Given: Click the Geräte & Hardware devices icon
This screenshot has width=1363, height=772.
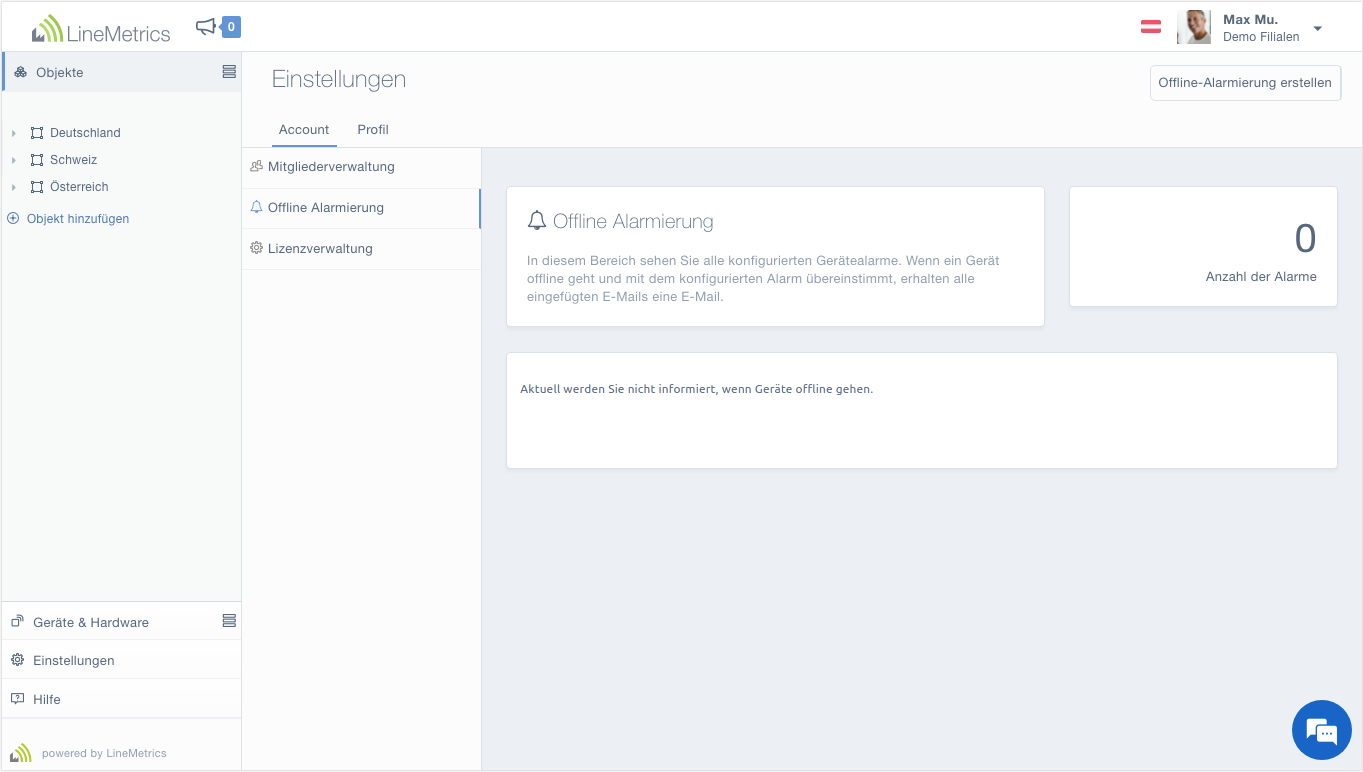Looking at the screenshot, I should click(x=17, y=621).
